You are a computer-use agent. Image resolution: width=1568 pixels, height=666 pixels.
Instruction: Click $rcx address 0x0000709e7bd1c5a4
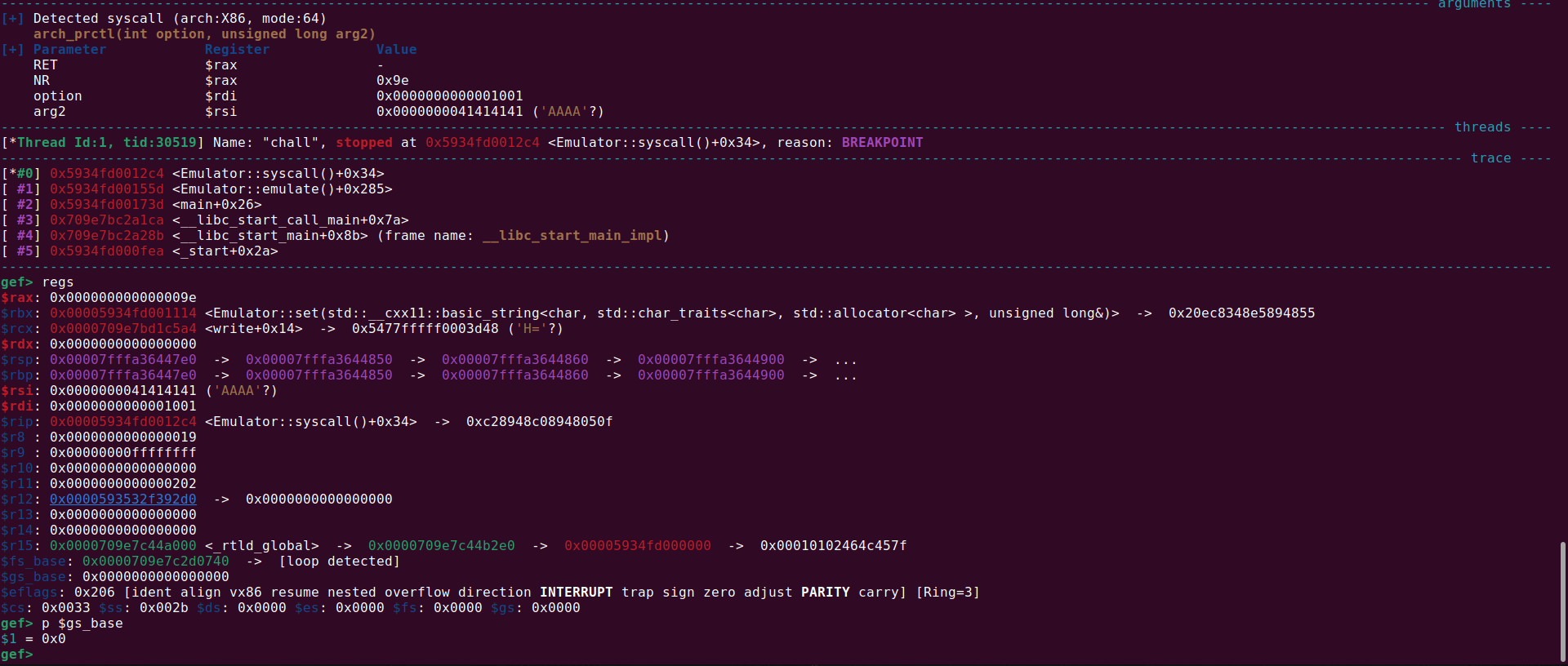(122, 328)
